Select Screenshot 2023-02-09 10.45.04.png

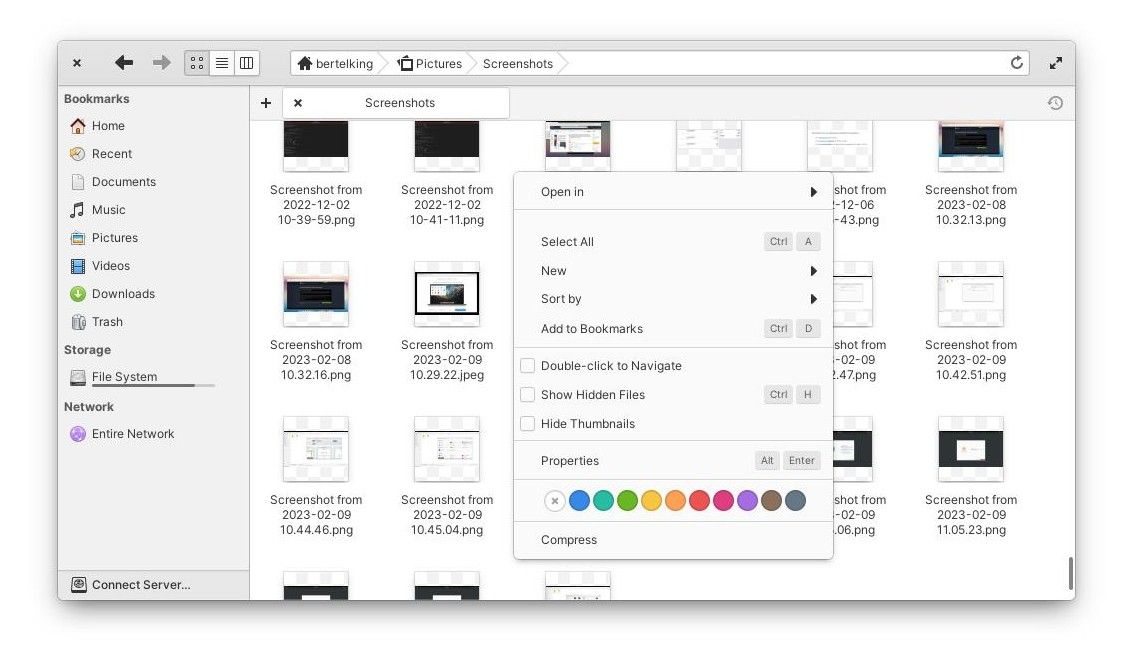pos(447,476)
